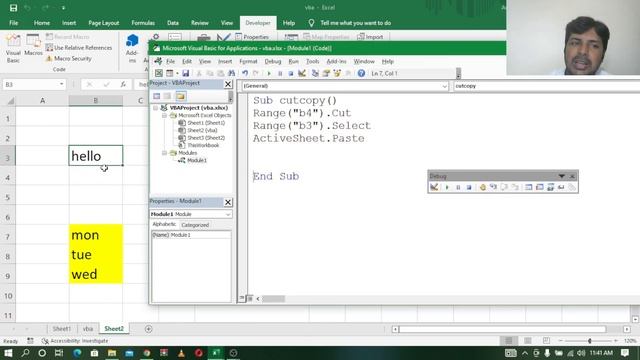Open the VBA Insert menu

(225, 62)
